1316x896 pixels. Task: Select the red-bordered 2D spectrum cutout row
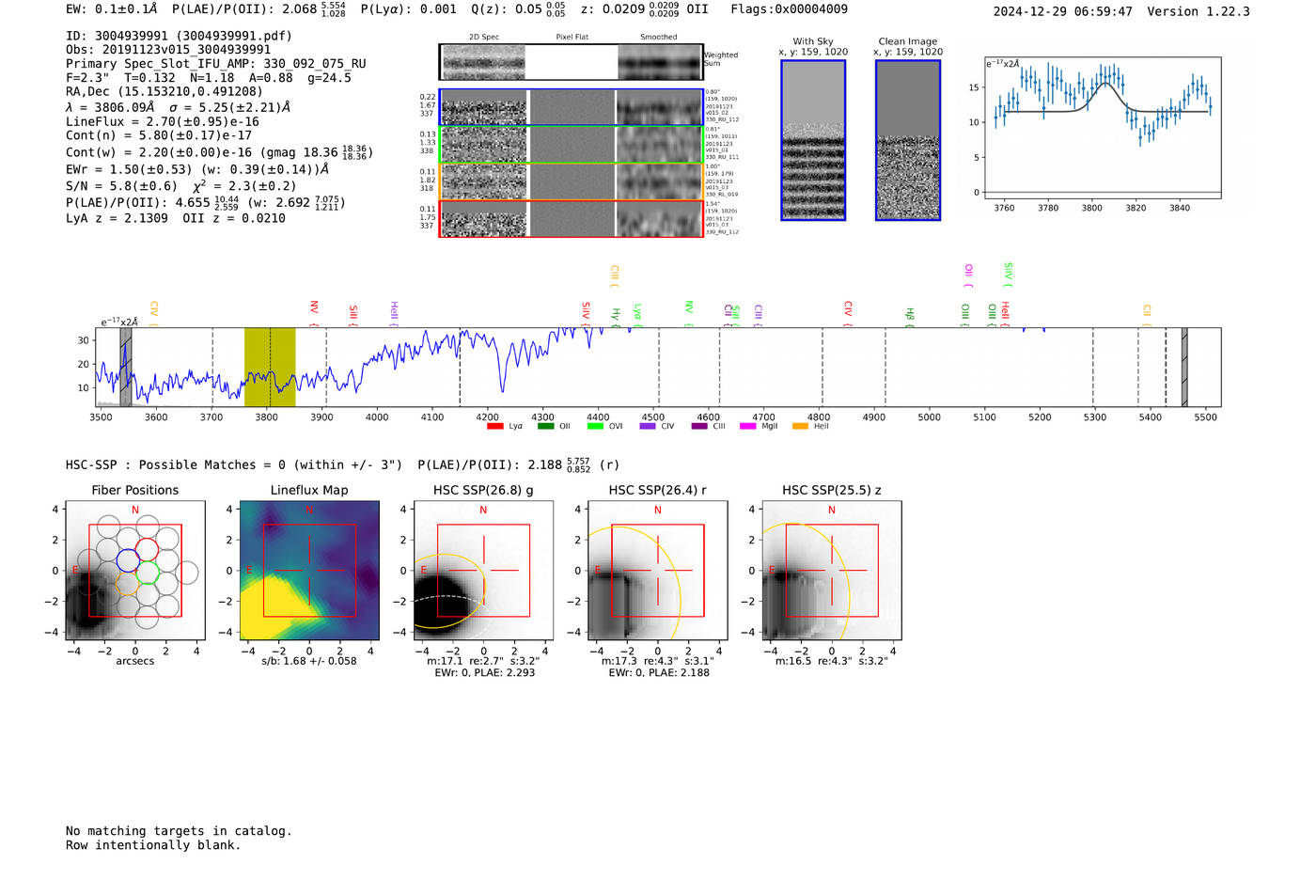pyautogui.click(x=572, y=218)
